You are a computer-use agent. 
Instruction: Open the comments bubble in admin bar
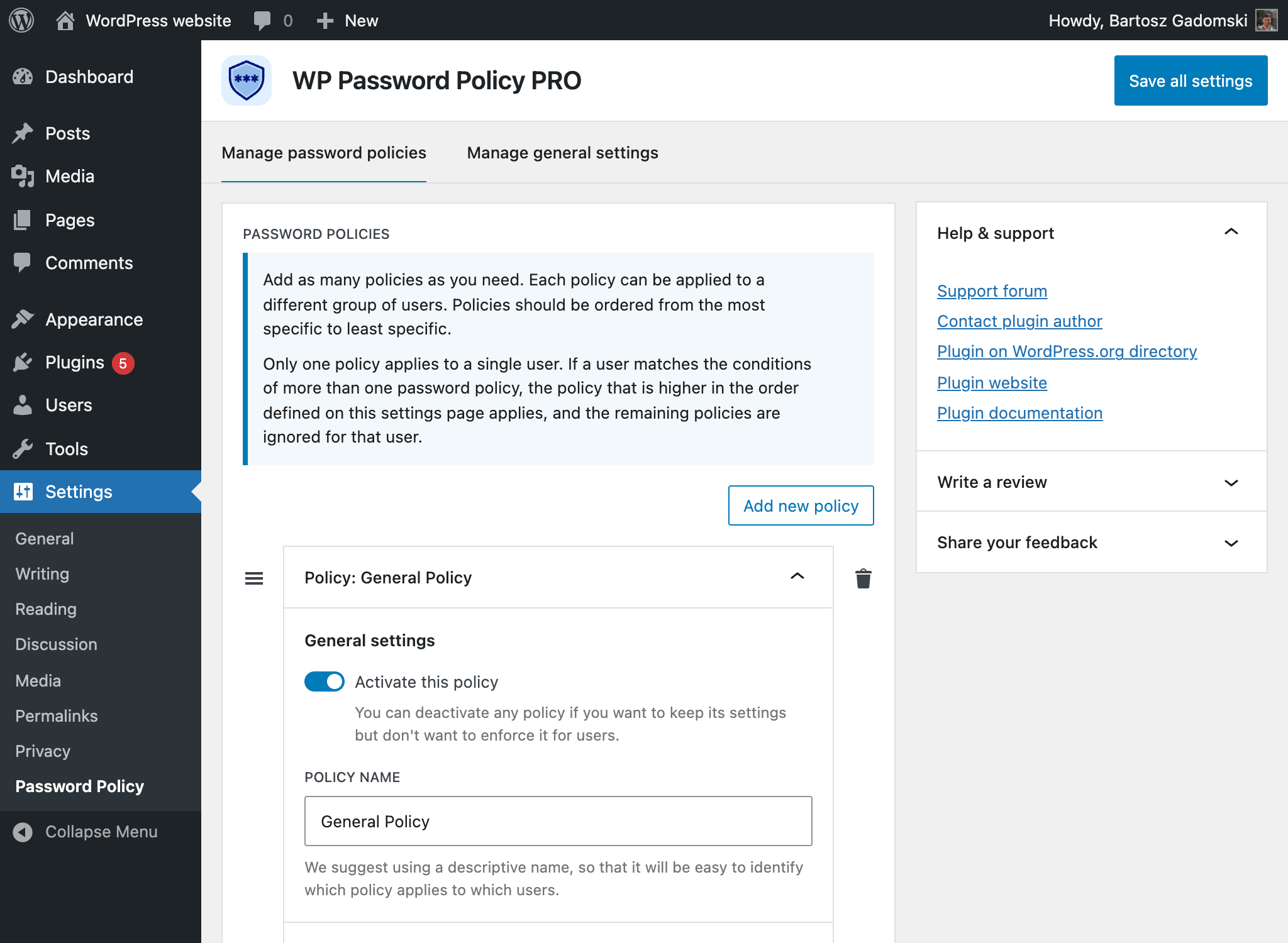(x=262, y=20)
